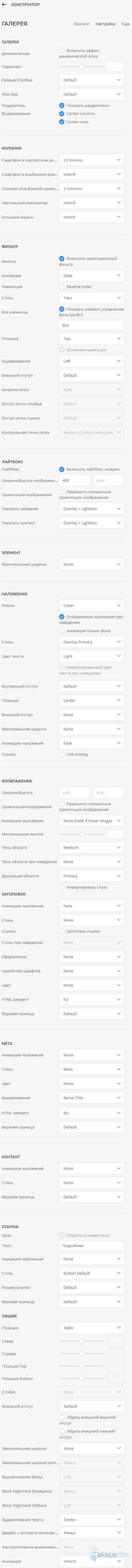This screenshot has width=132, height=1568.
Task: Click the lightbox width field showing 400
Action: (x=74, y=480)
